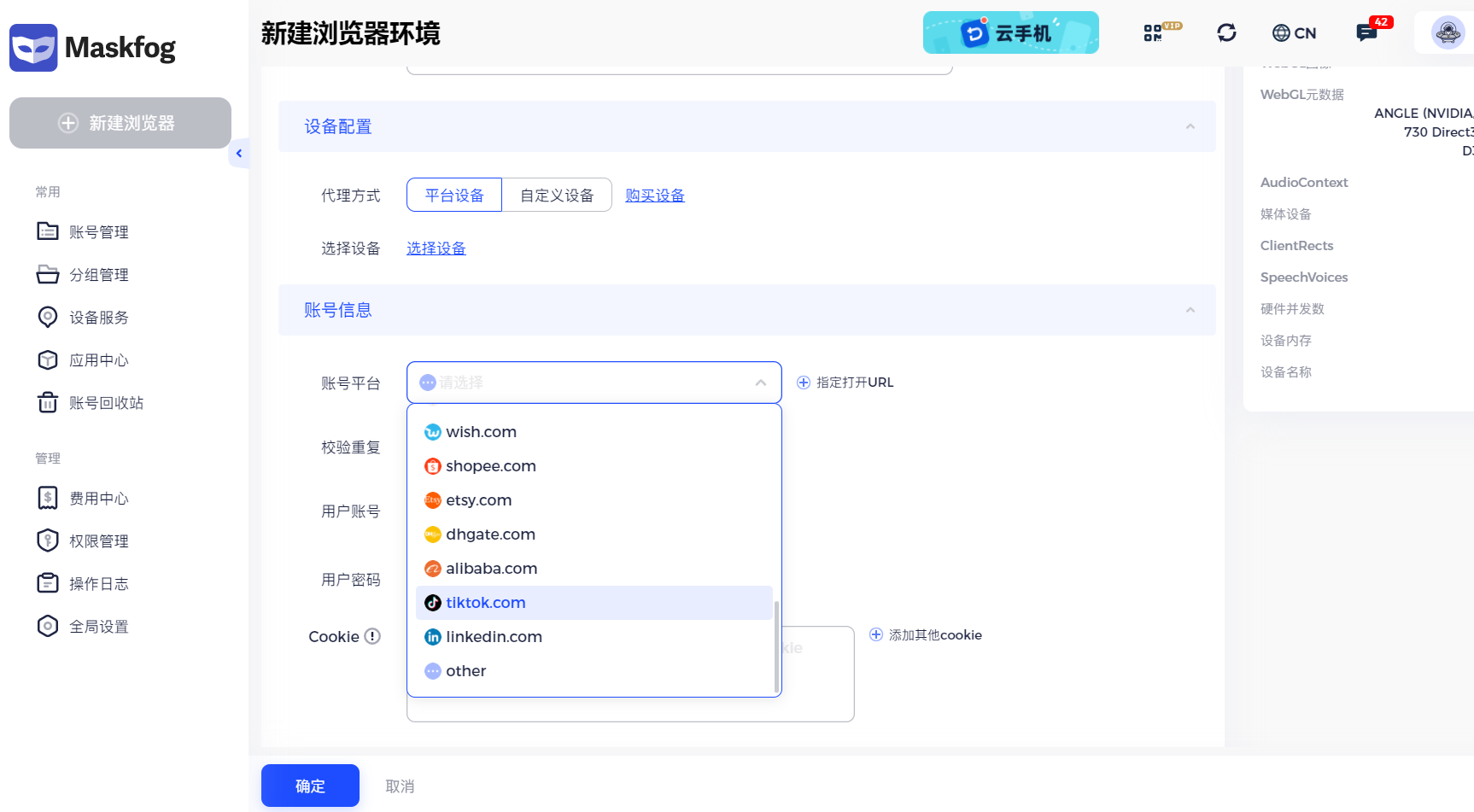Image resolution: width=1474 pixels, height=812 pixels.
Task: Click the 设备内存 label
Action: pyautogui.click(x=1286, y=340)
